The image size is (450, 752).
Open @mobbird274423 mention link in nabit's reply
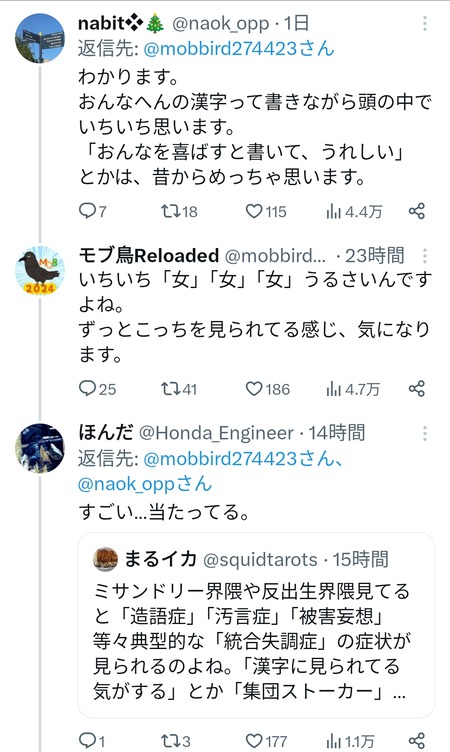(239, 48)
